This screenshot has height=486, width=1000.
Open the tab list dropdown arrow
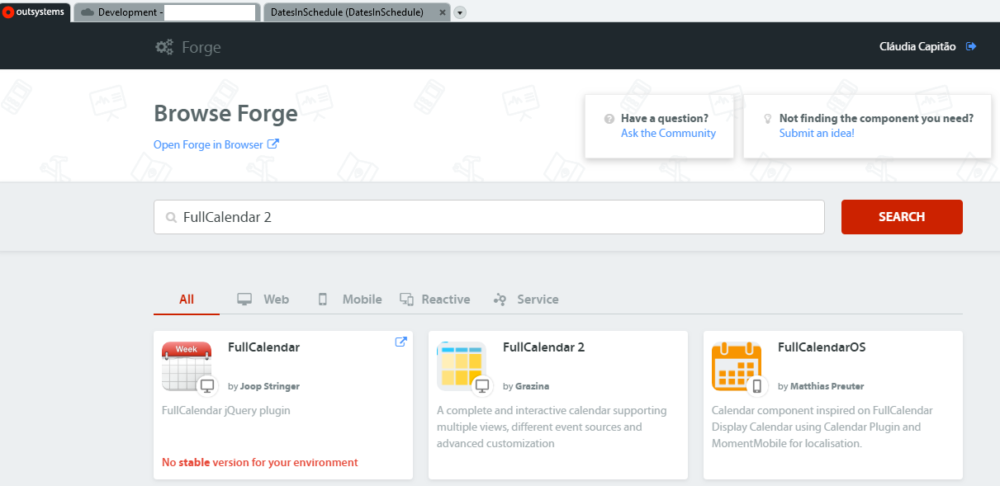(460, 13)
